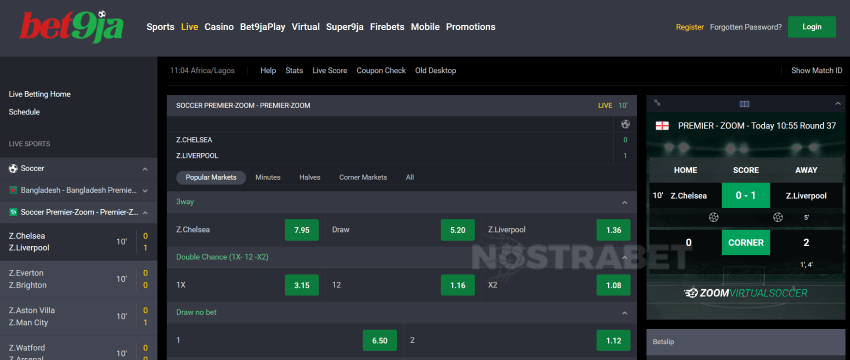Collapse the Soccer sports section
The height and width of the screenshot is (360, 850).
(x=145, y=169)
